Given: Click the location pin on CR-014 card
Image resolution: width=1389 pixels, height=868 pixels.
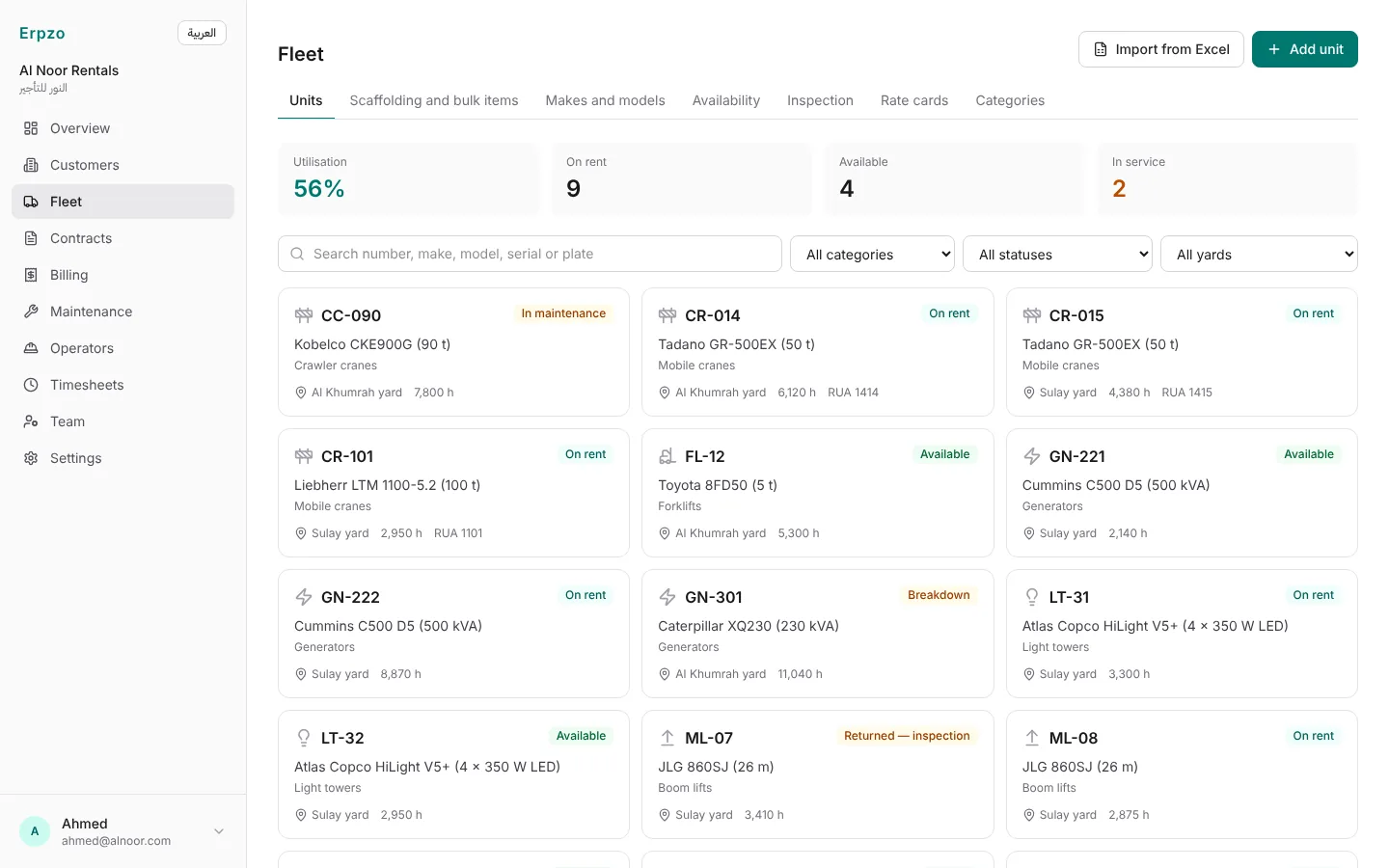Looking at the screenshot, I should click(665, 393).
